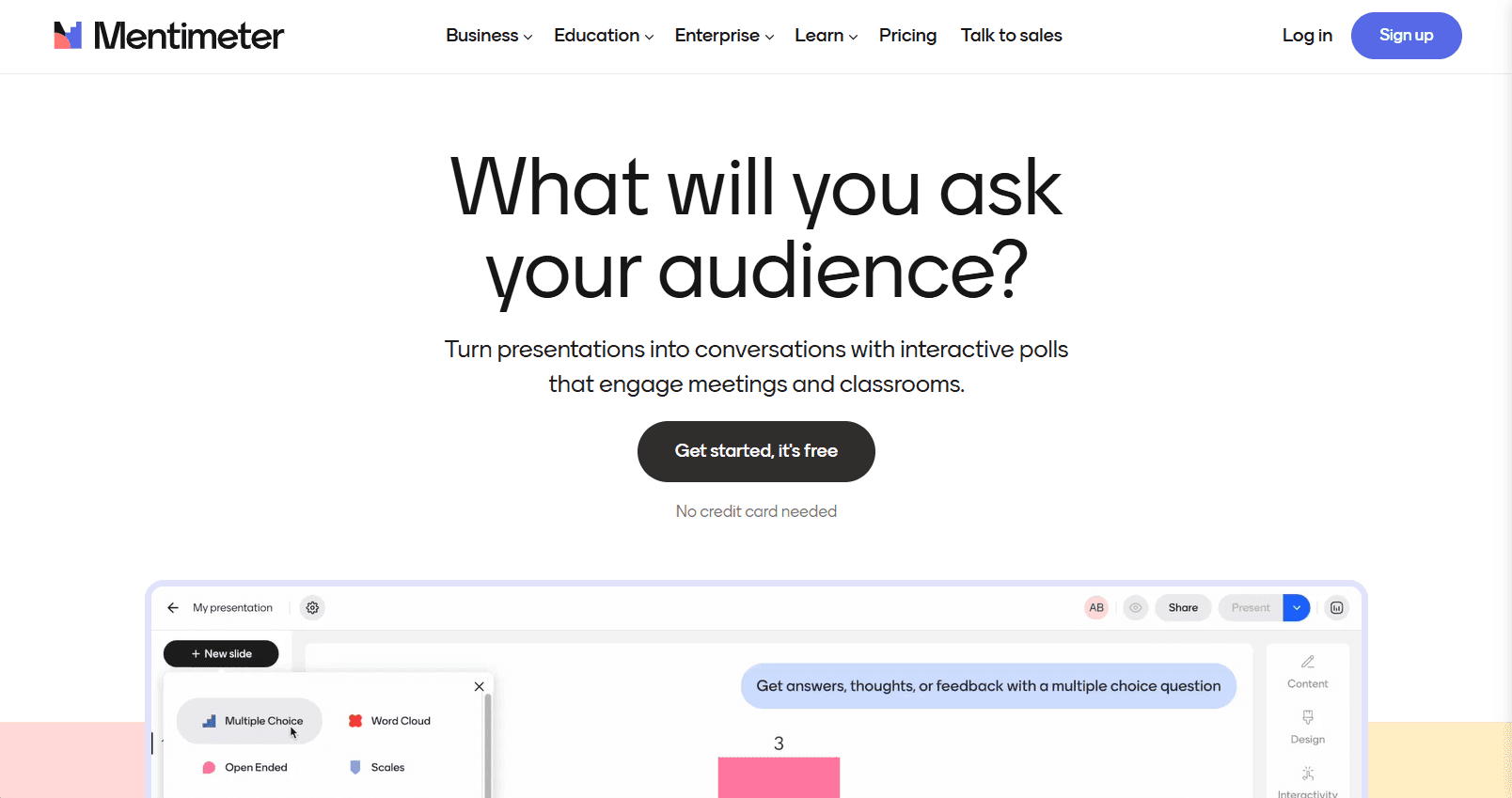Click the multiple choice tooltip bubble
The height and width of the screenshot is (798, 1512).
(988, 686)
